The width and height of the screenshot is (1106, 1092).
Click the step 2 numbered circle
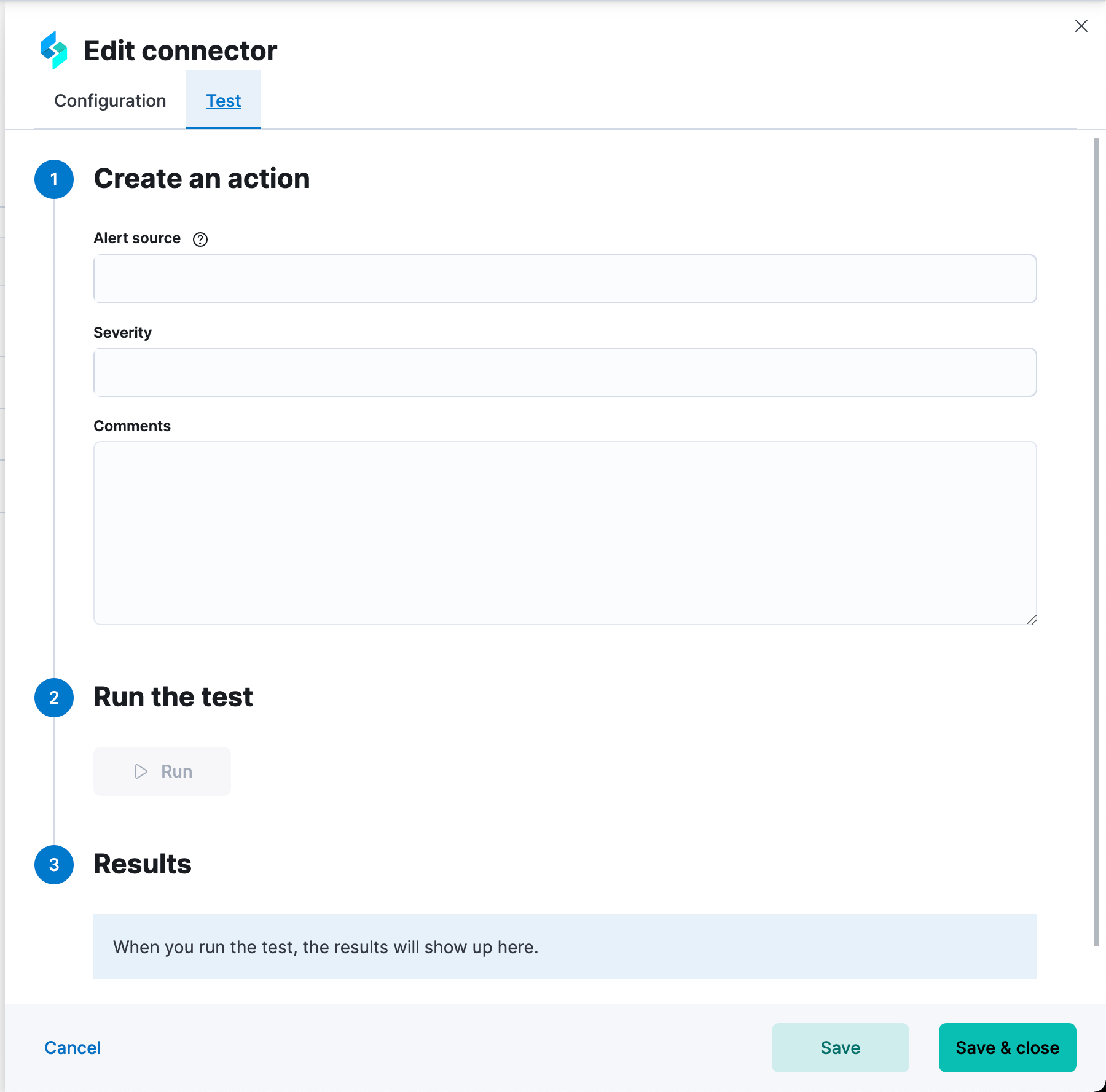pyautogui.click(x=54, y=698)
